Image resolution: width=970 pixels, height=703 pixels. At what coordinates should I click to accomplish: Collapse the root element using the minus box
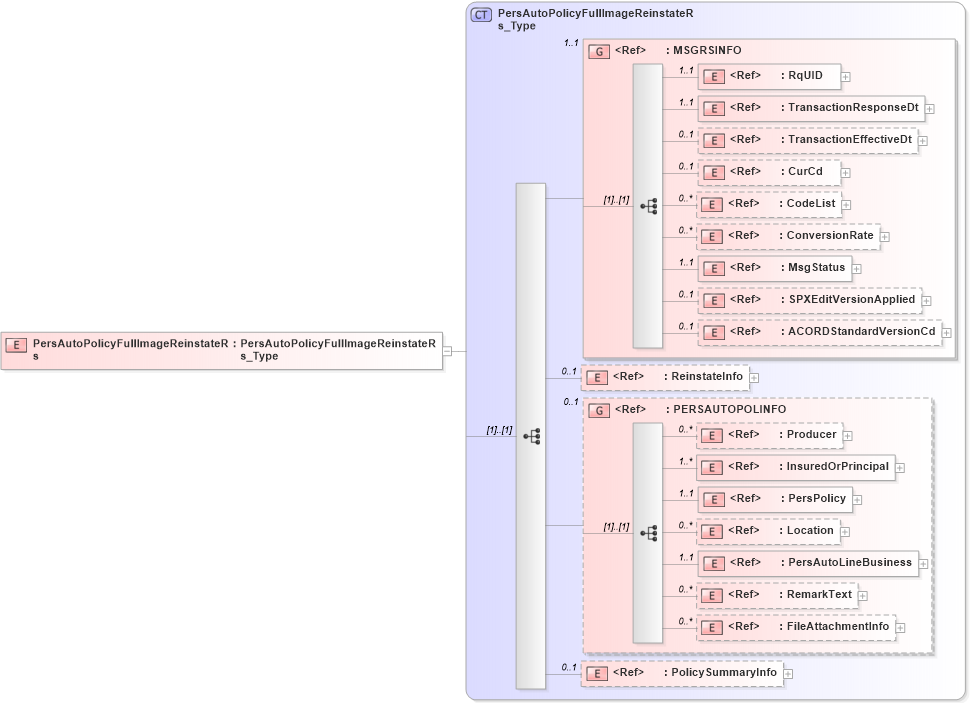(x=449, y=349)
